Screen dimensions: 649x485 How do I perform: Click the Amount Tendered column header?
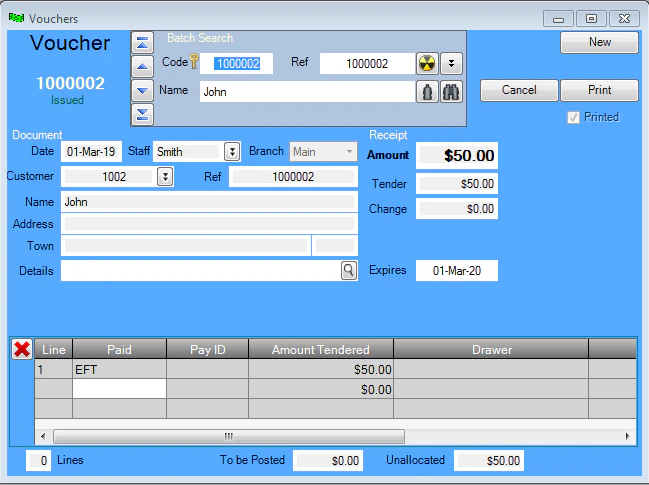click(321, 350)
